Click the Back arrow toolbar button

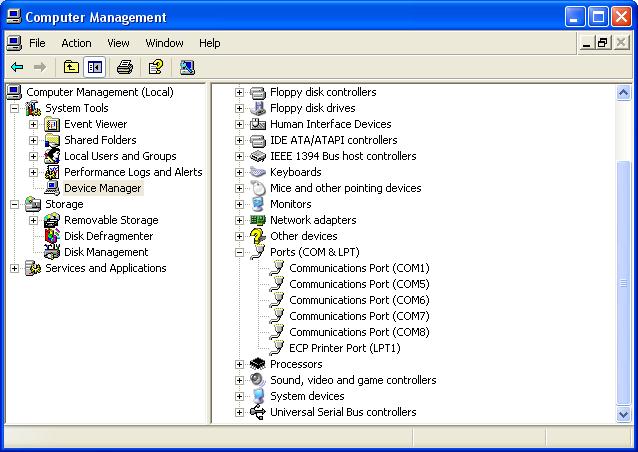pyautogui.click(x=17, y=67)
